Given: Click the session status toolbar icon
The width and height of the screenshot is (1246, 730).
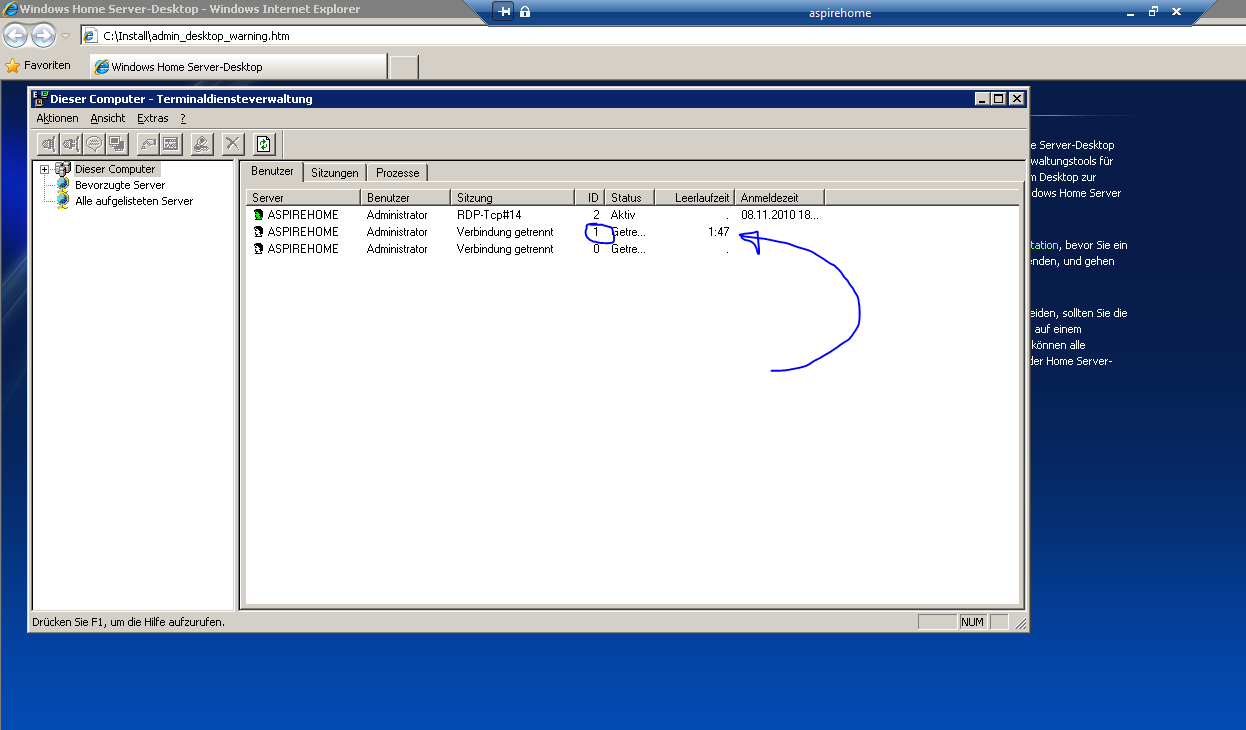Looking at the screenshot, I should [x=171, y=144].
